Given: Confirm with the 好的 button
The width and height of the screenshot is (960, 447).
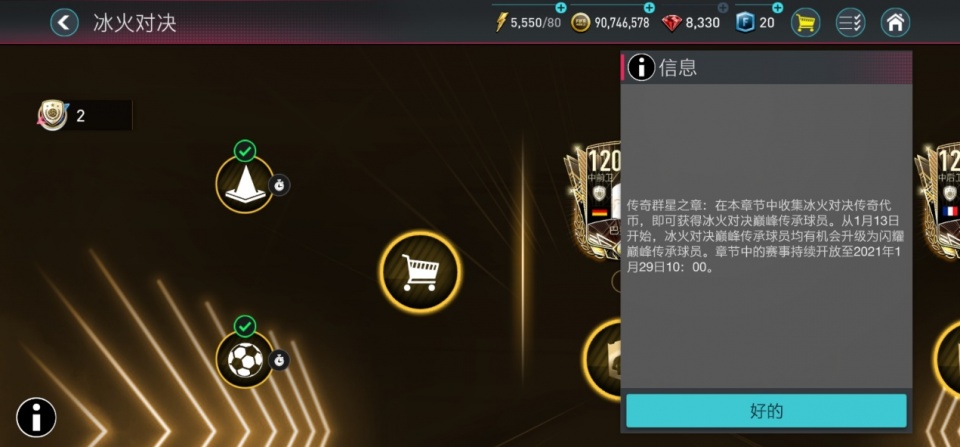Looking at the screenshot, I should [766, 410].
